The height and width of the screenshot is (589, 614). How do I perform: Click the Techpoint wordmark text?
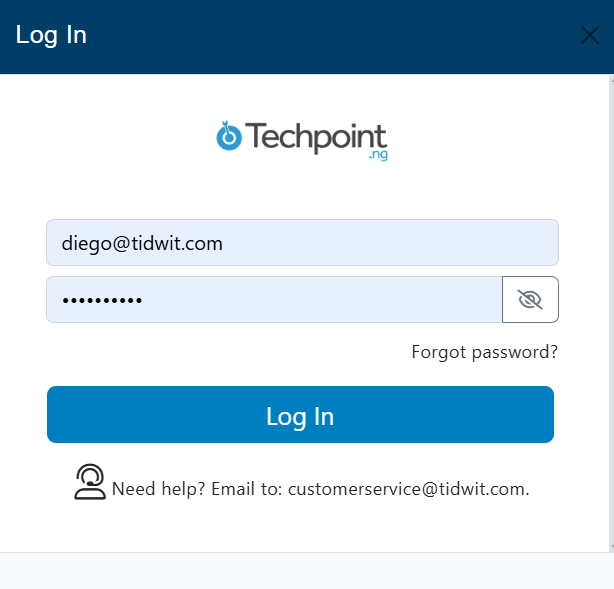(316, 137)
